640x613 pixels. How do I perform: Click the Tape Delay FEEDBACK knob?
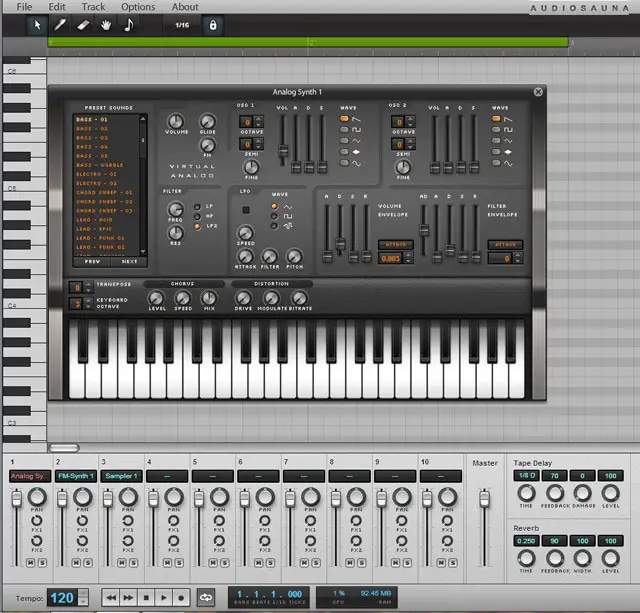tap(555, 493)
